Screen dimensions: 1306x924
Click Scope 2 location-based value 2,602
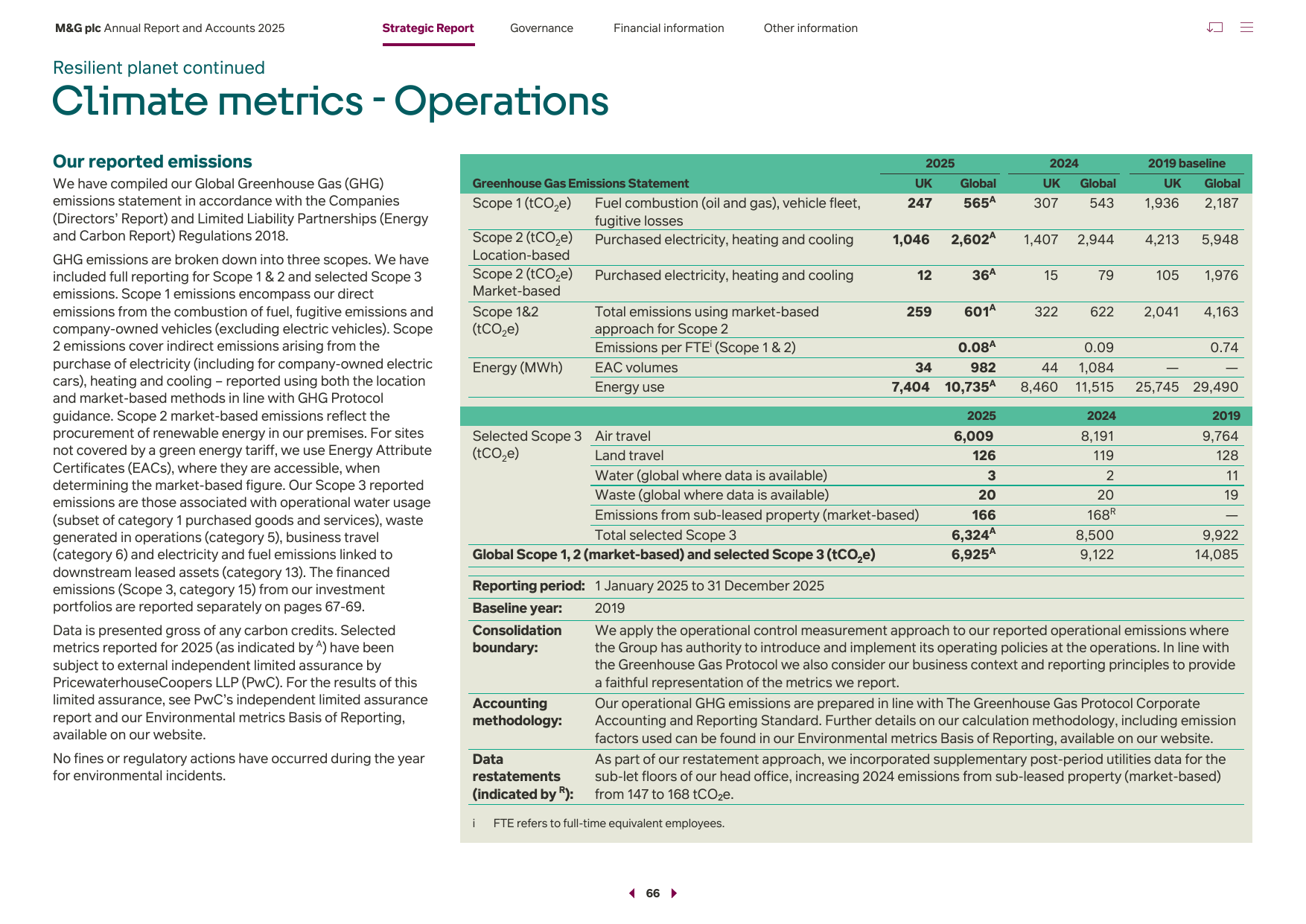click(x=973, y=239)
